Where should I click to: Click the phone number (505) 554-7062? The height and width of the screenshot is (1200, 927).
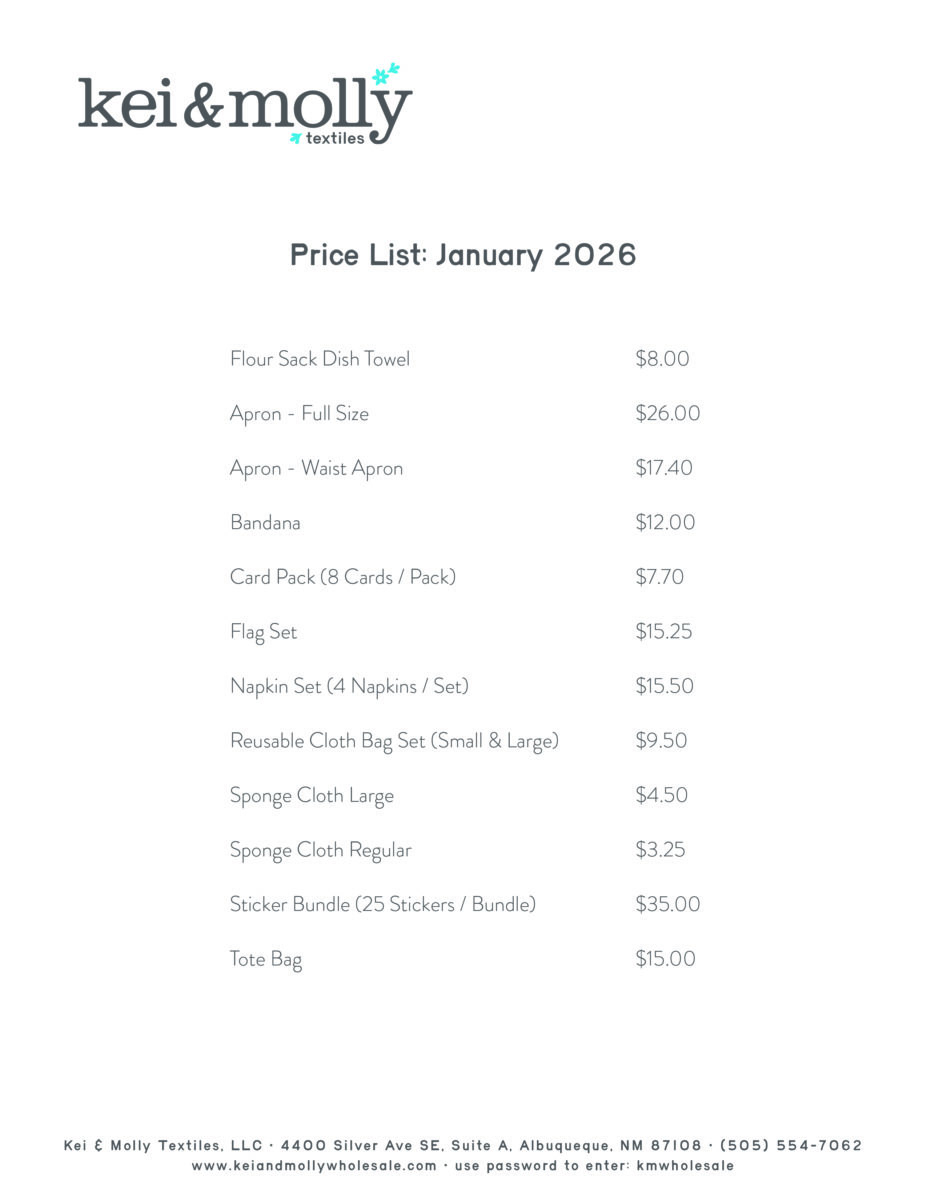(x=790, y=1146)
